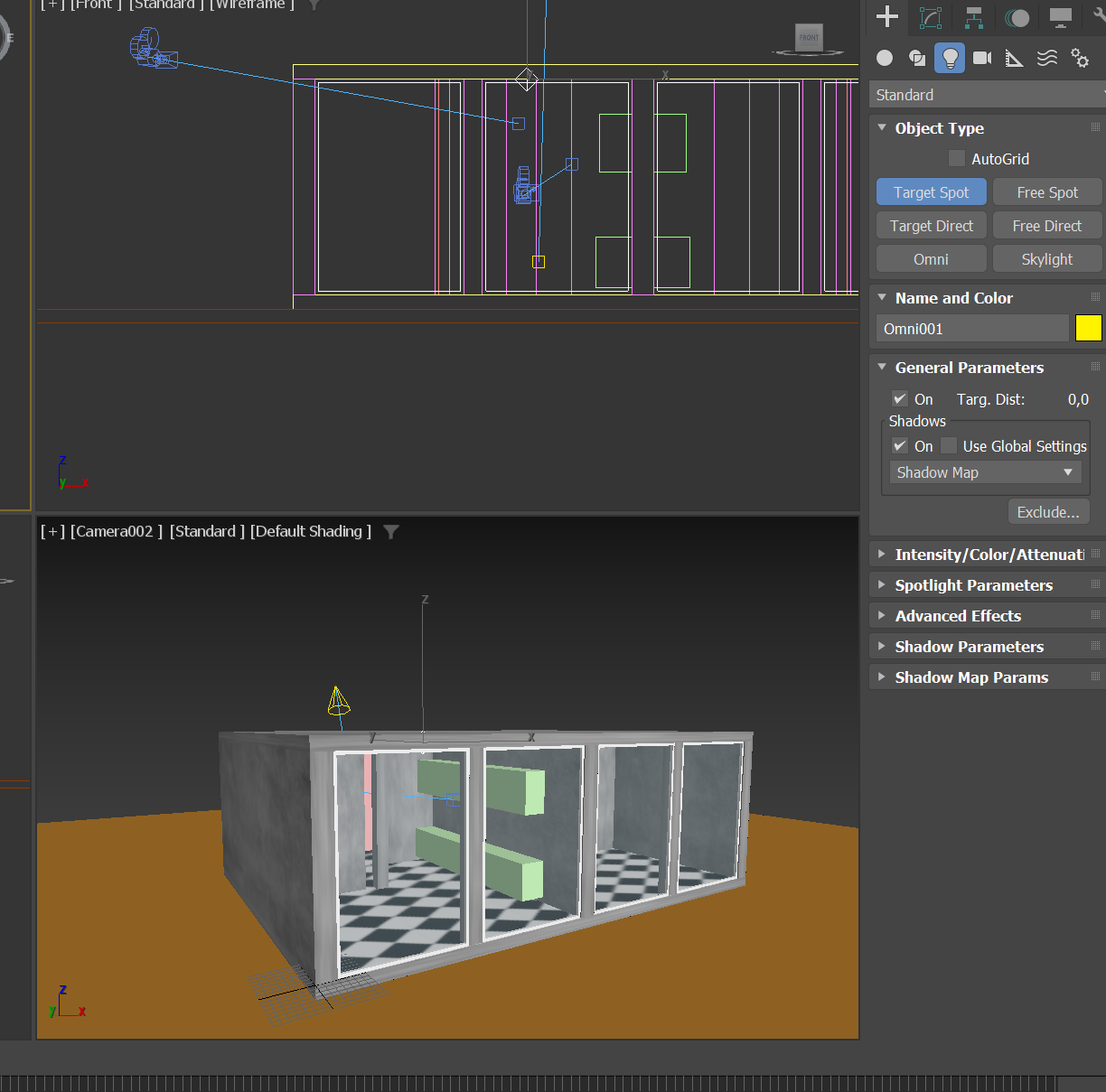
Task: Open the Shadow Map type dropdown
Action: [985, 472]
